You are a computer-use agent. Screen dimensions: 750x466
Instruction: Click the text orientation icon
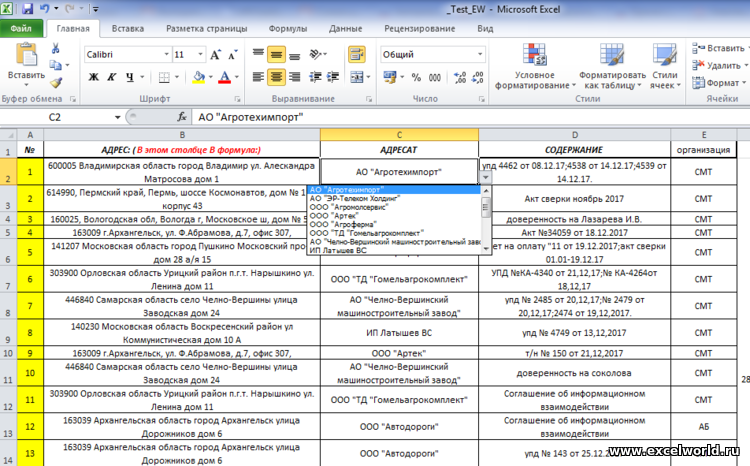click(x=315, y=54)
